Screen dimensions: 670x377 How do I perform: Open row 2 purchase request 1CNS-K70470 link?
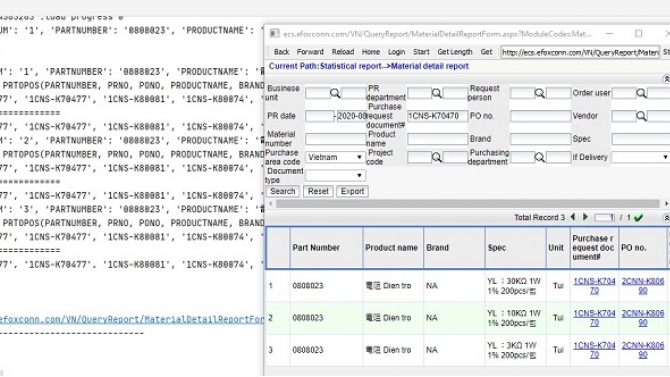click(594, 318)
